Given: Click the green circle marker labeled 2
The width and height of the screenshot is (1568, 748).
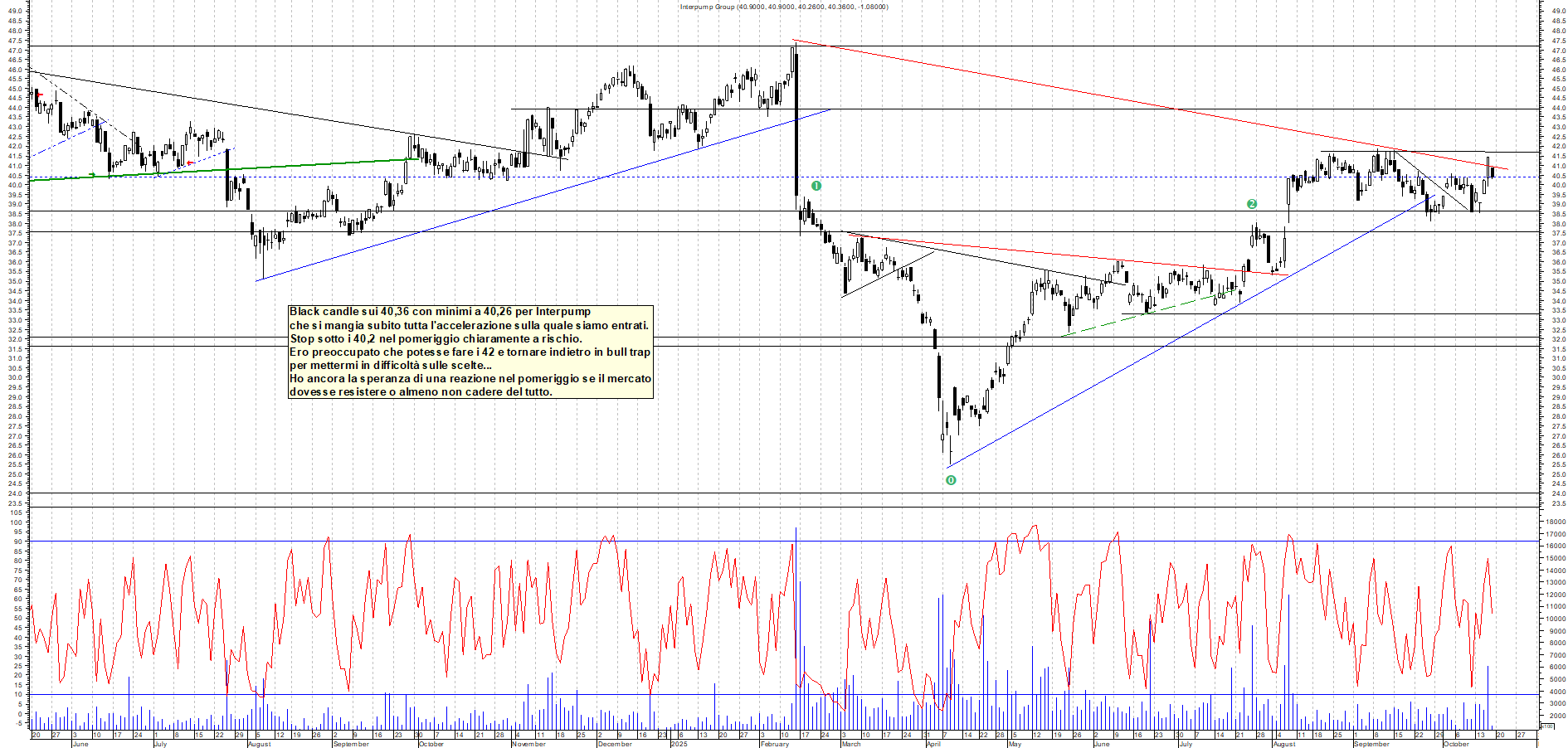Looking at the screenshot, I should [x=1252, y=204].
